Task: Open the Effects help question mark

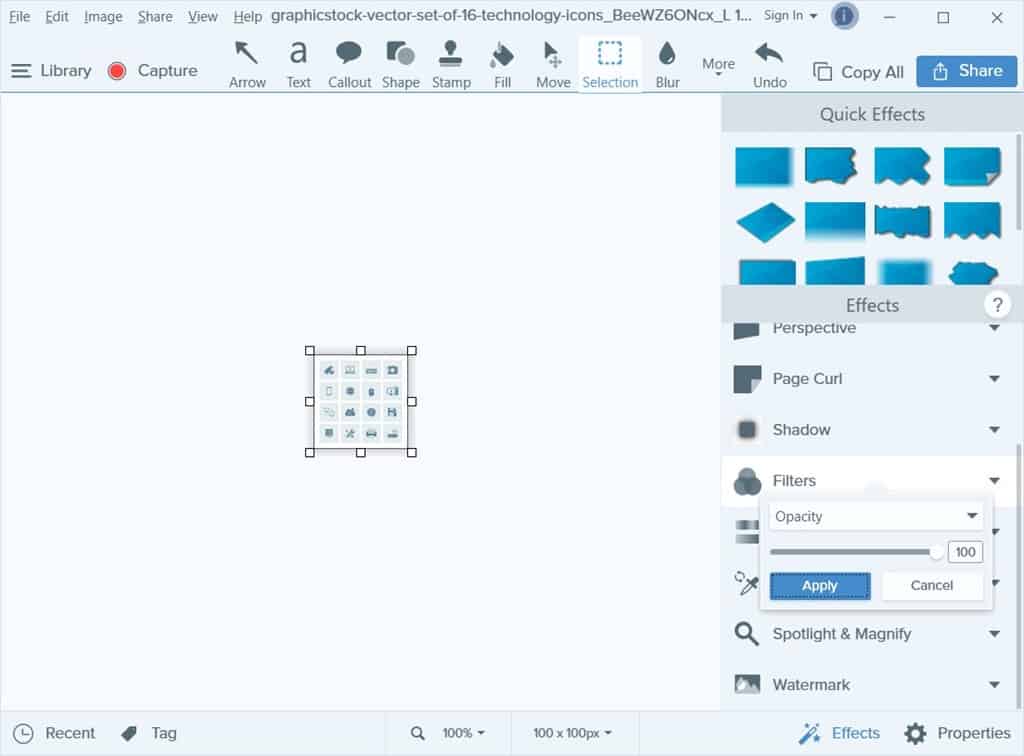Action: [997, 305]
